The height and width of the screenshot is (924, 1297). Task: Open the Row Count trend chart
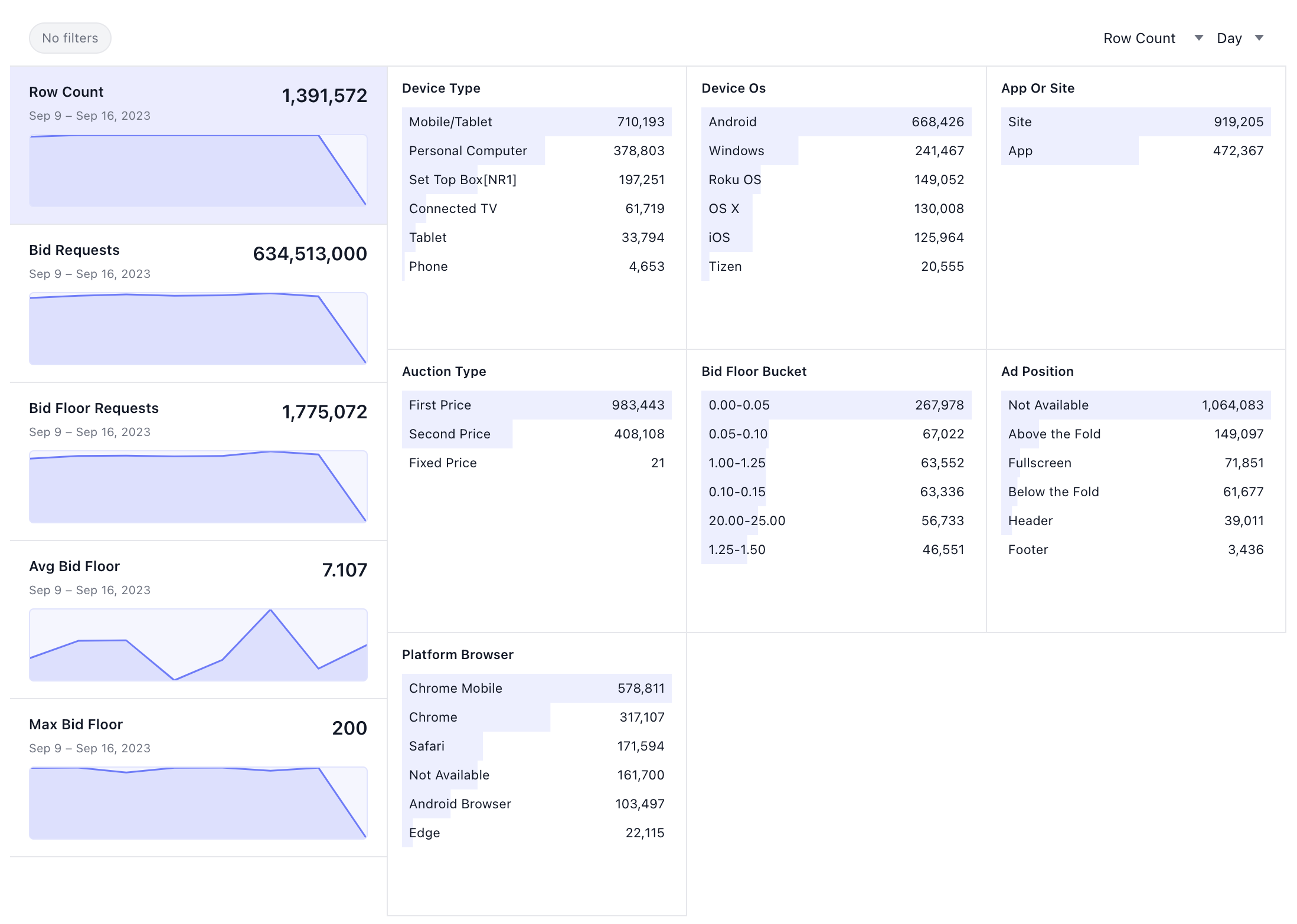[198, 171]
